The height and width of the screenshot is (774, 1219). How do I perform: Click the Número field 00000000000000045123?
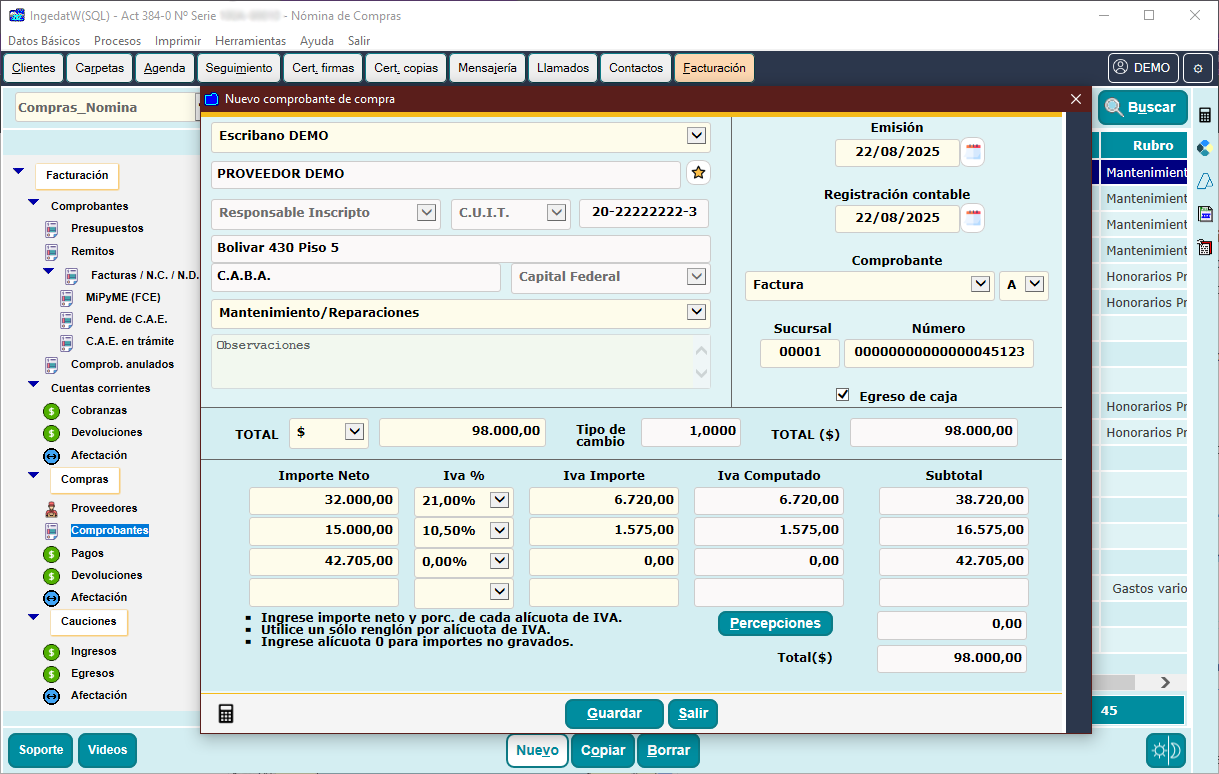pos(939,353)
